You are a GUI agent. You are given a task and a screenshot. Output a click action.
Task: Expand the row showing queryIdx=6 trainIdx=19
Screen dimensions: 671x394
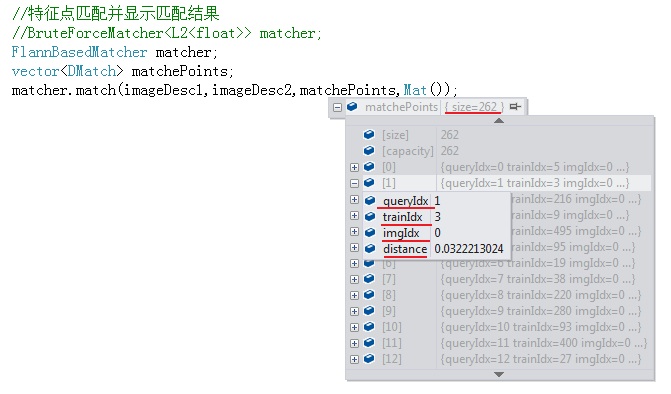click(x=354, y=263)
